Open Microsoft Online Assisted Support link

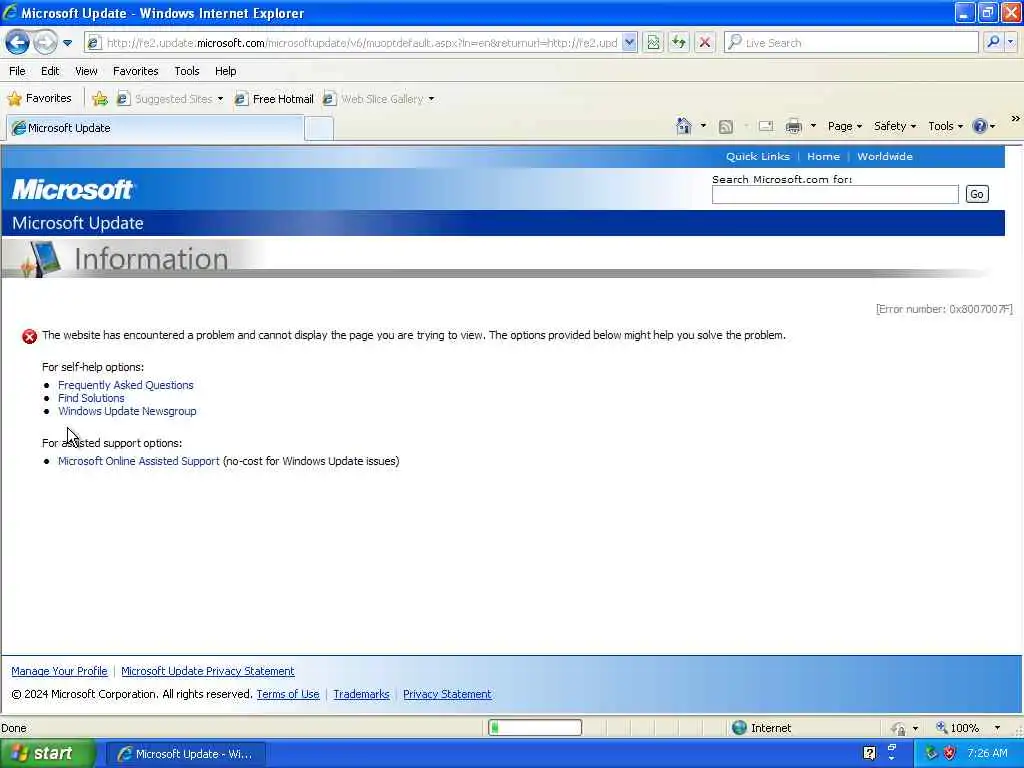138,461
